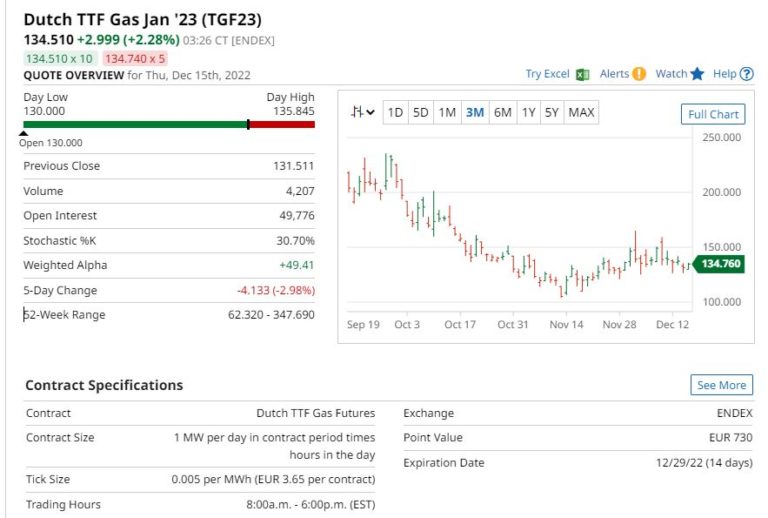Select the 1D chart period

click(x=395, y=112)
